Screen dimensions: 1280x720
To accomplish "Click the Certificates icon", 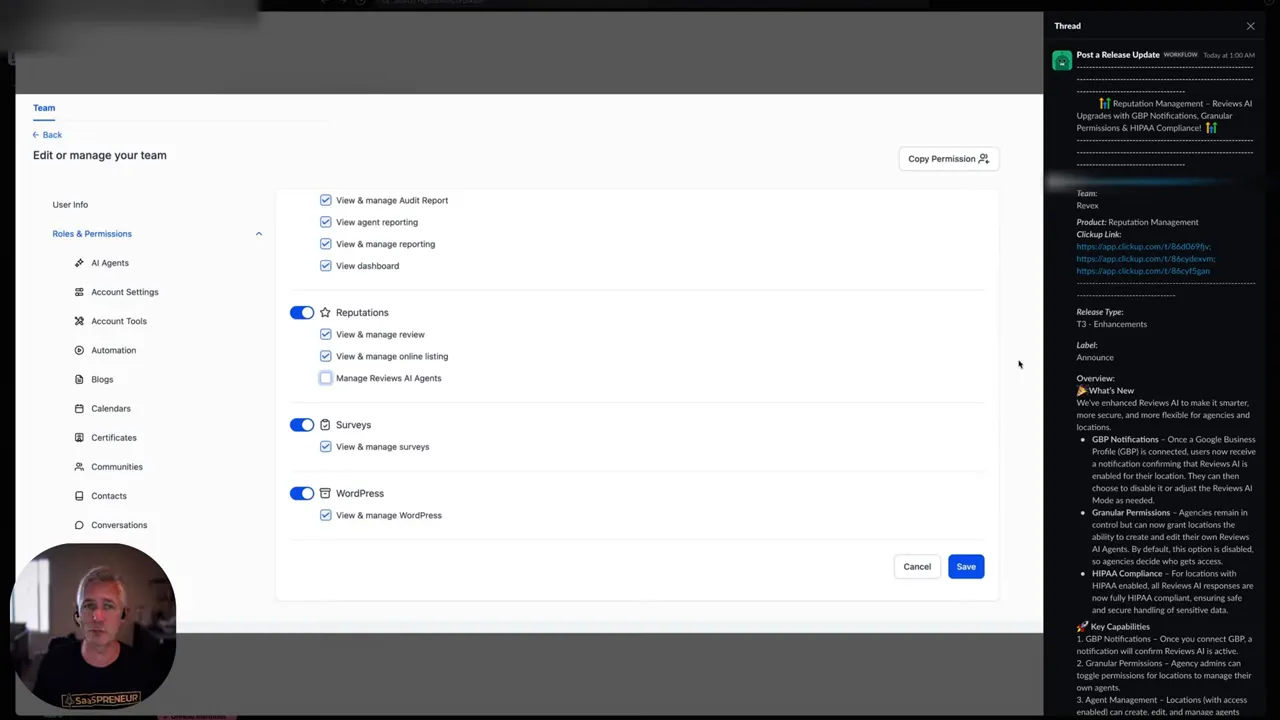I will (x=79, y=437).
